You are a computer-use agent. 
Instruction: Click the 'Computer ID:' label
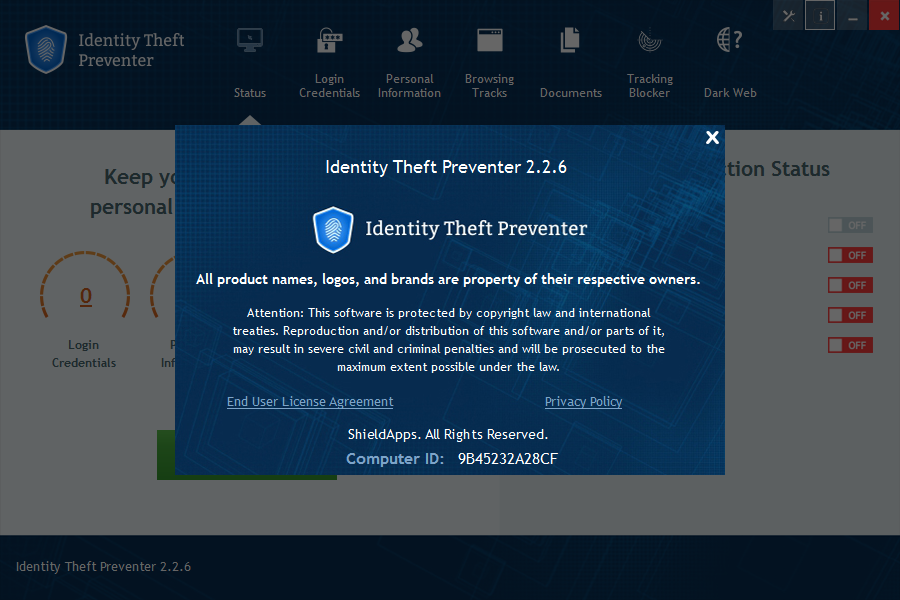(x=395, y=459)
